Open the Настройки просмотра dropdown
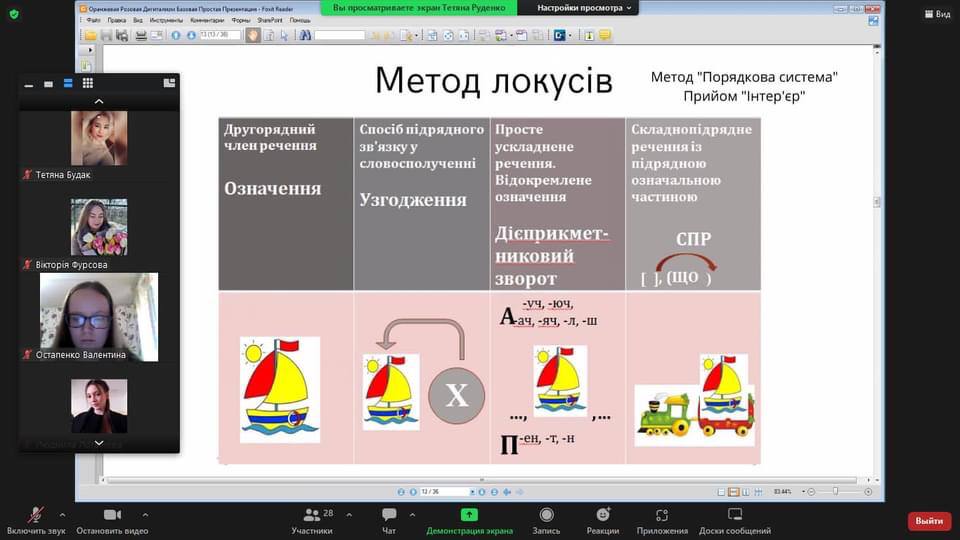This screenshot has width=960, height=540. 585,8
